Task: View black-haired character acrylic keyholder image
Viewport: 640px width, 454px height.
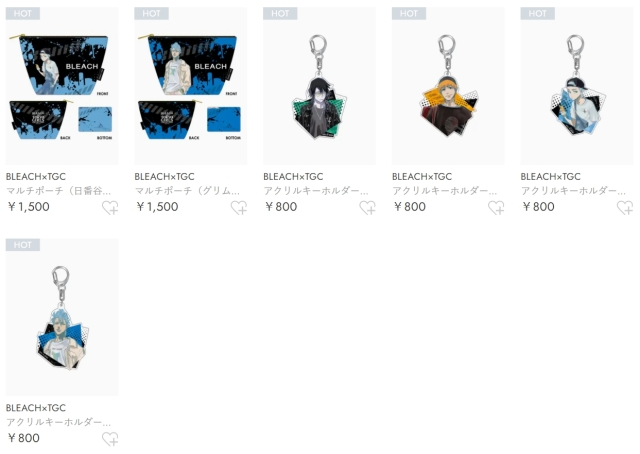Action: point(319,86)
